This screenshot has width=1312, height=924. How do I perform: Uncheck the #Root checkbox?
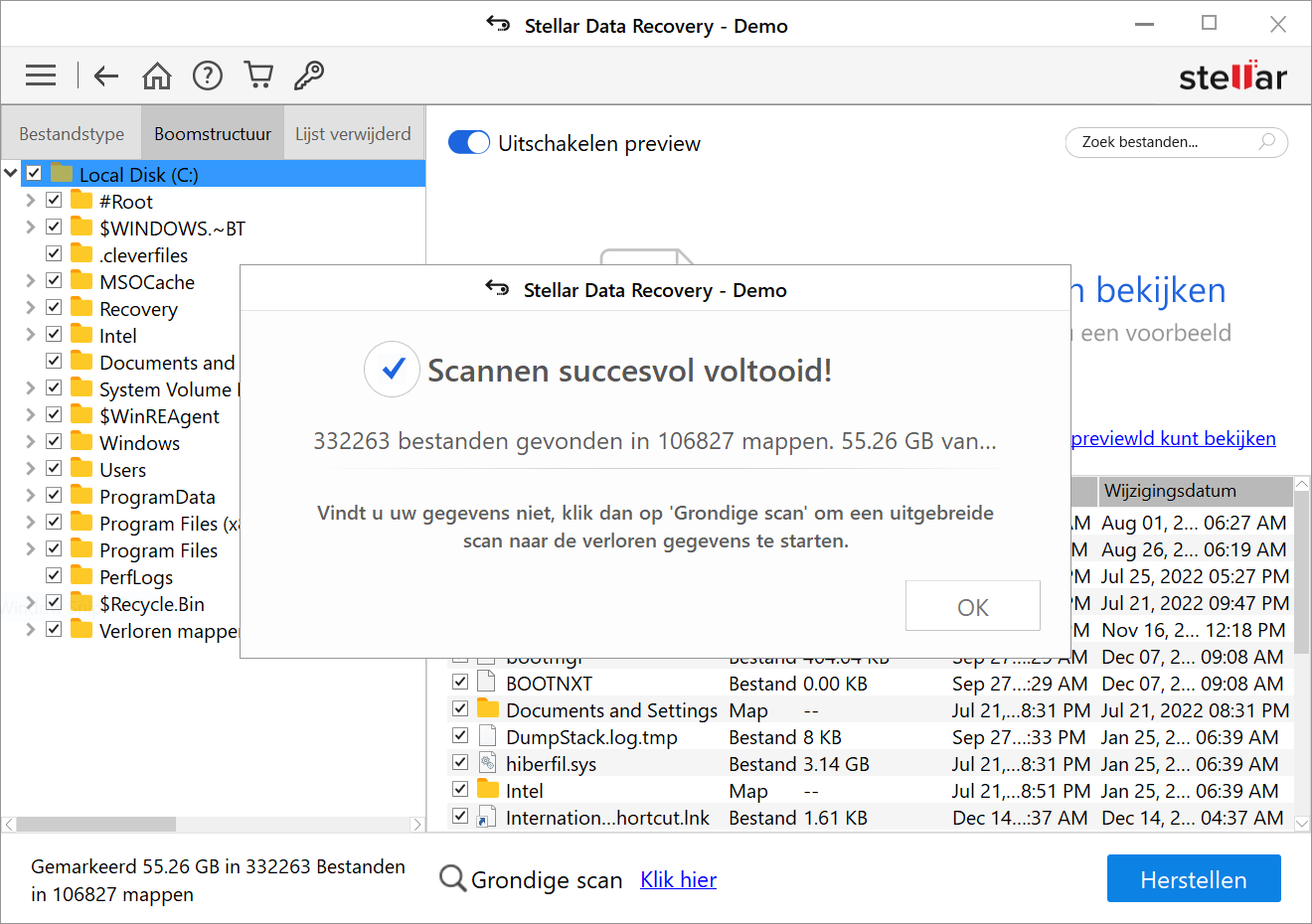[54, 200]
